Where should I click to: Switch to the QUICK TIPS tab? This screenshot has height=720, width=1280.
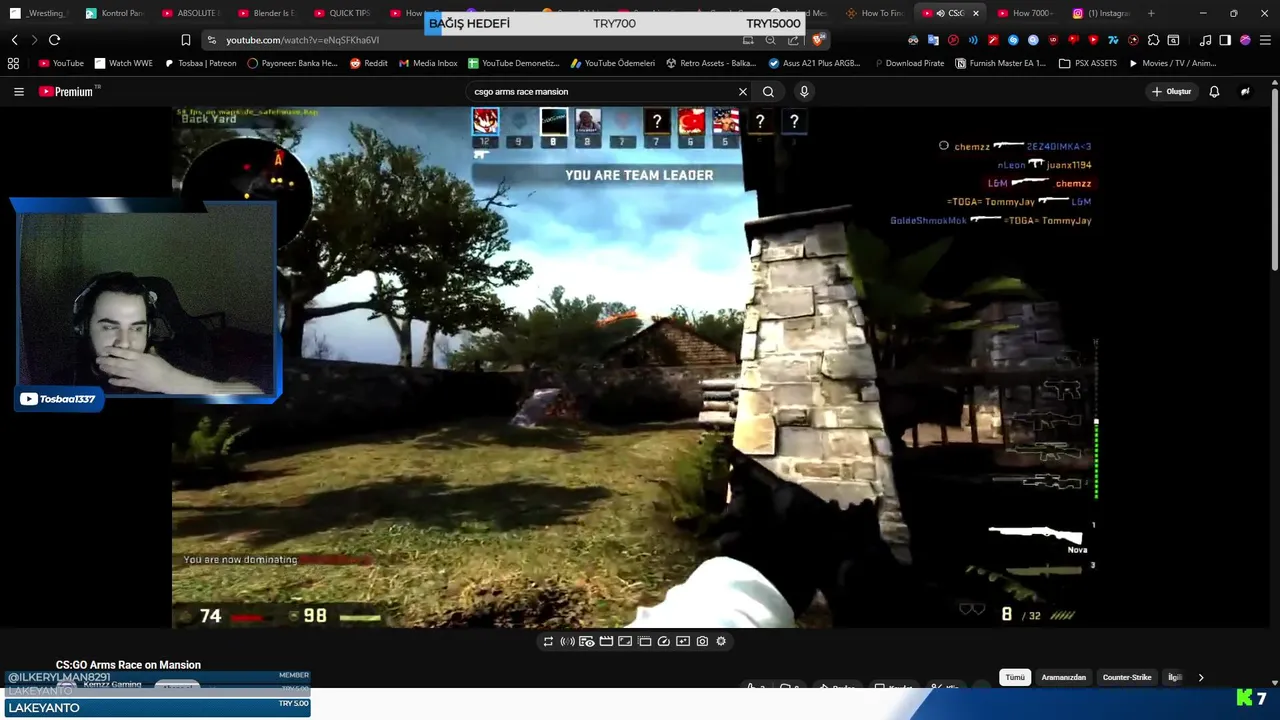pyautogui.click(x=342, y=13)
